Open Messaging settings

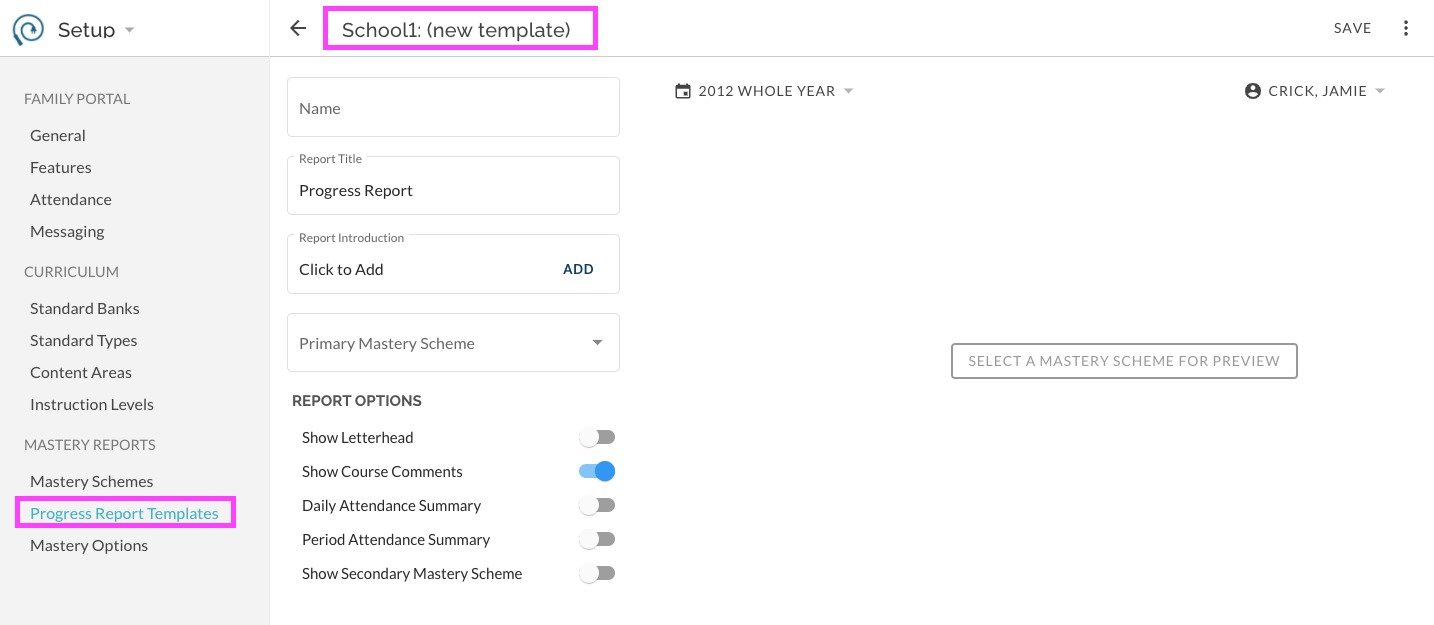click(67, 231)
